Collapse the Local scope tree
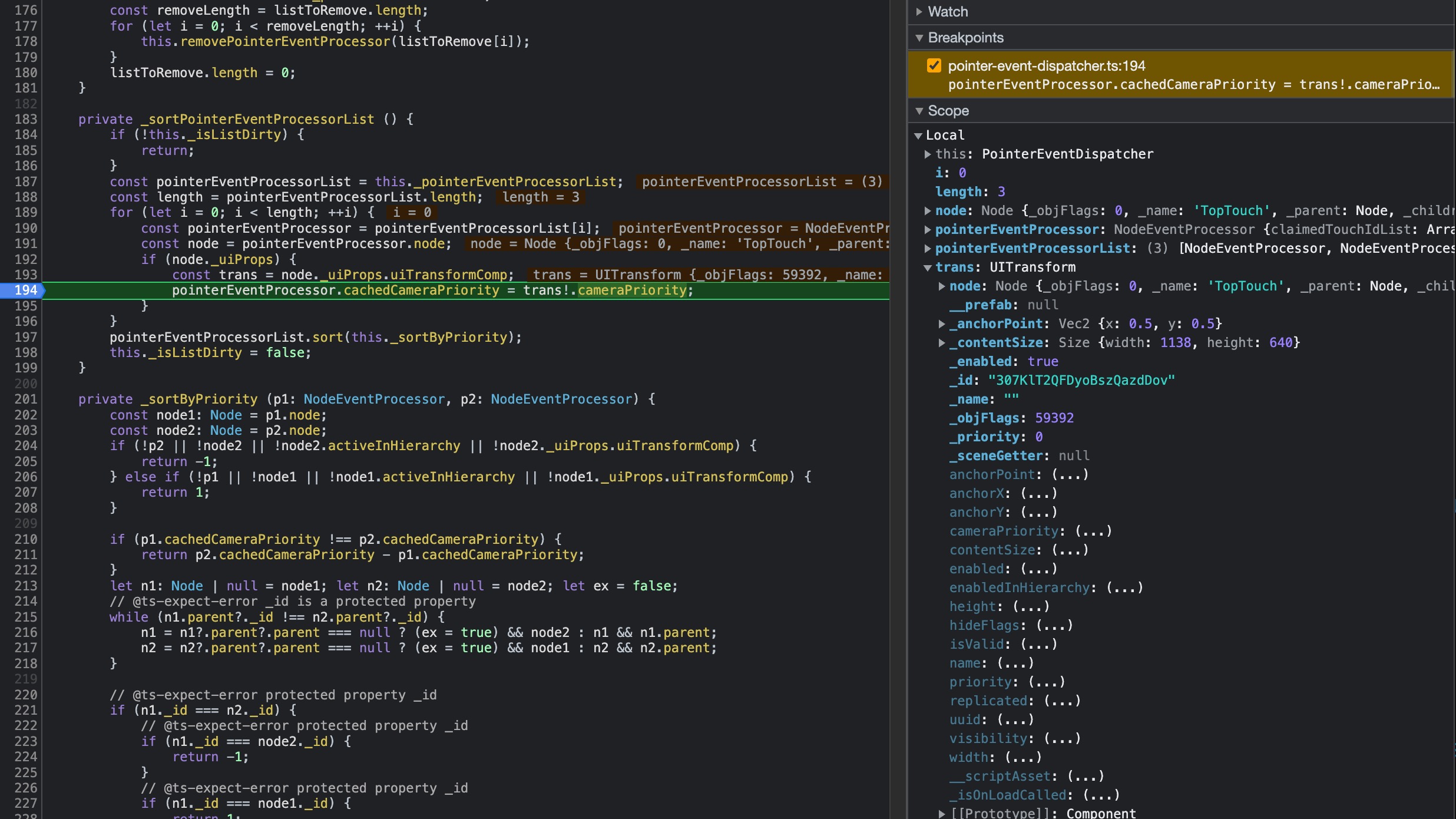The height and width of the screenshot is (819, 1456). [x=918, y=136]
